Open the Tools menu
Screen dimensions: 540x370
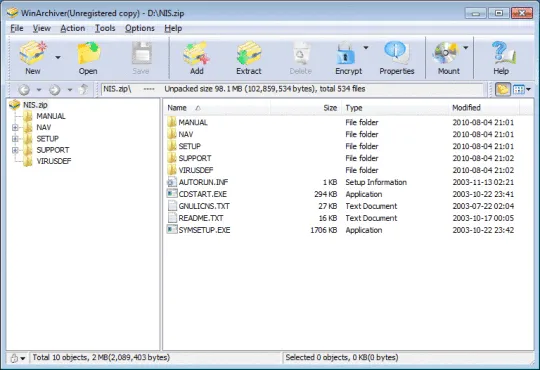point(105,28)
